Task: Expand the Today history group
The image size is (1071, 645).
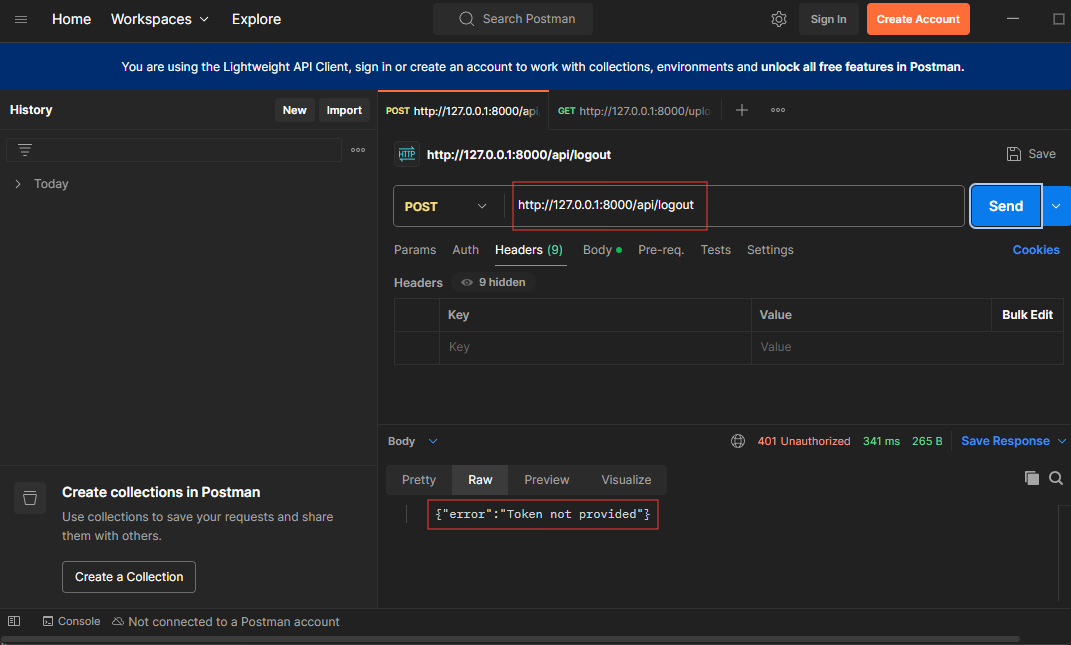Action: click(18, 184)
